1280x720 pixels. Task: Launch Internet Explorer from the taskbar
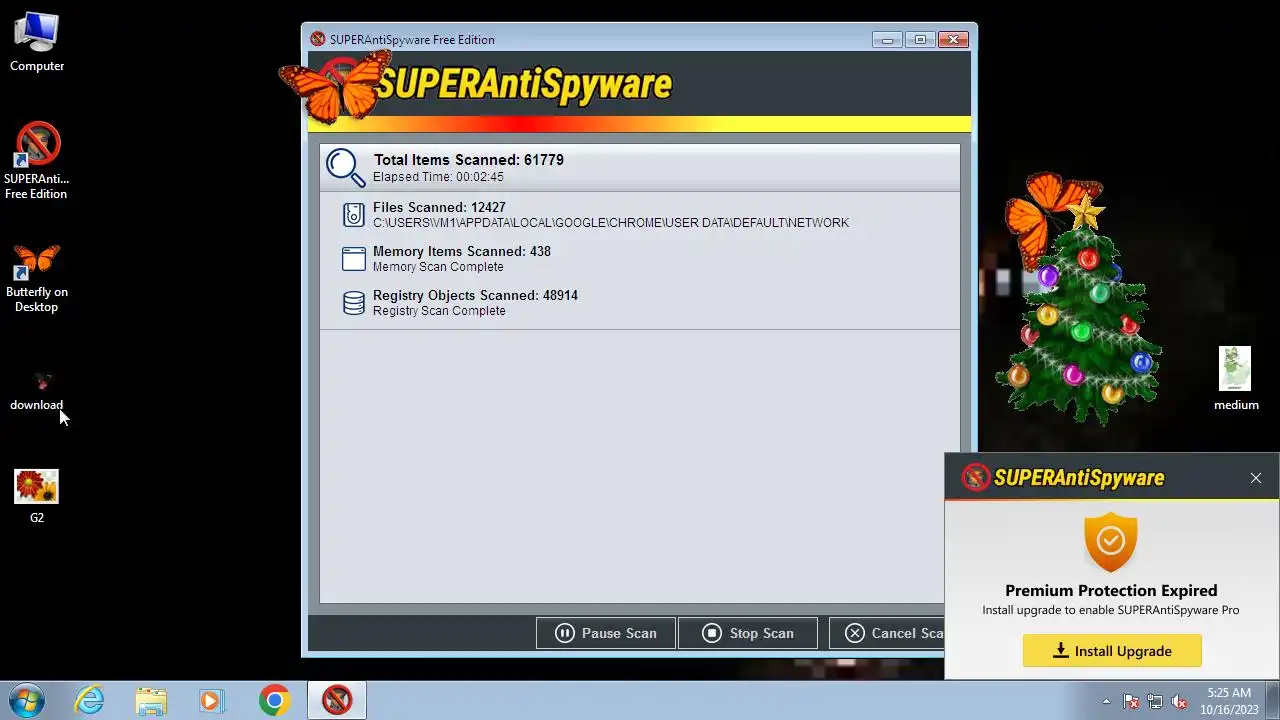[x=90, y=700]
